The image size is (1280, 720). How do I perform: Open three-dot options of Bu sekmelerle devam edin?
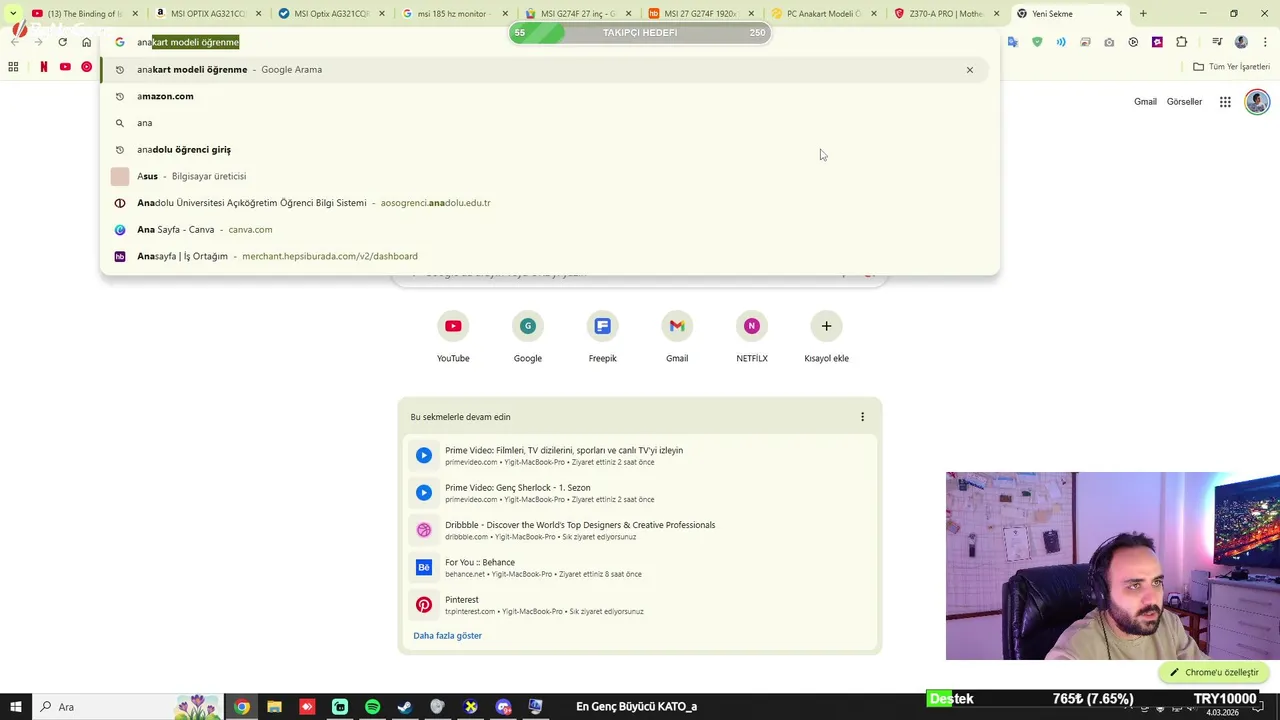pos(862,417)
